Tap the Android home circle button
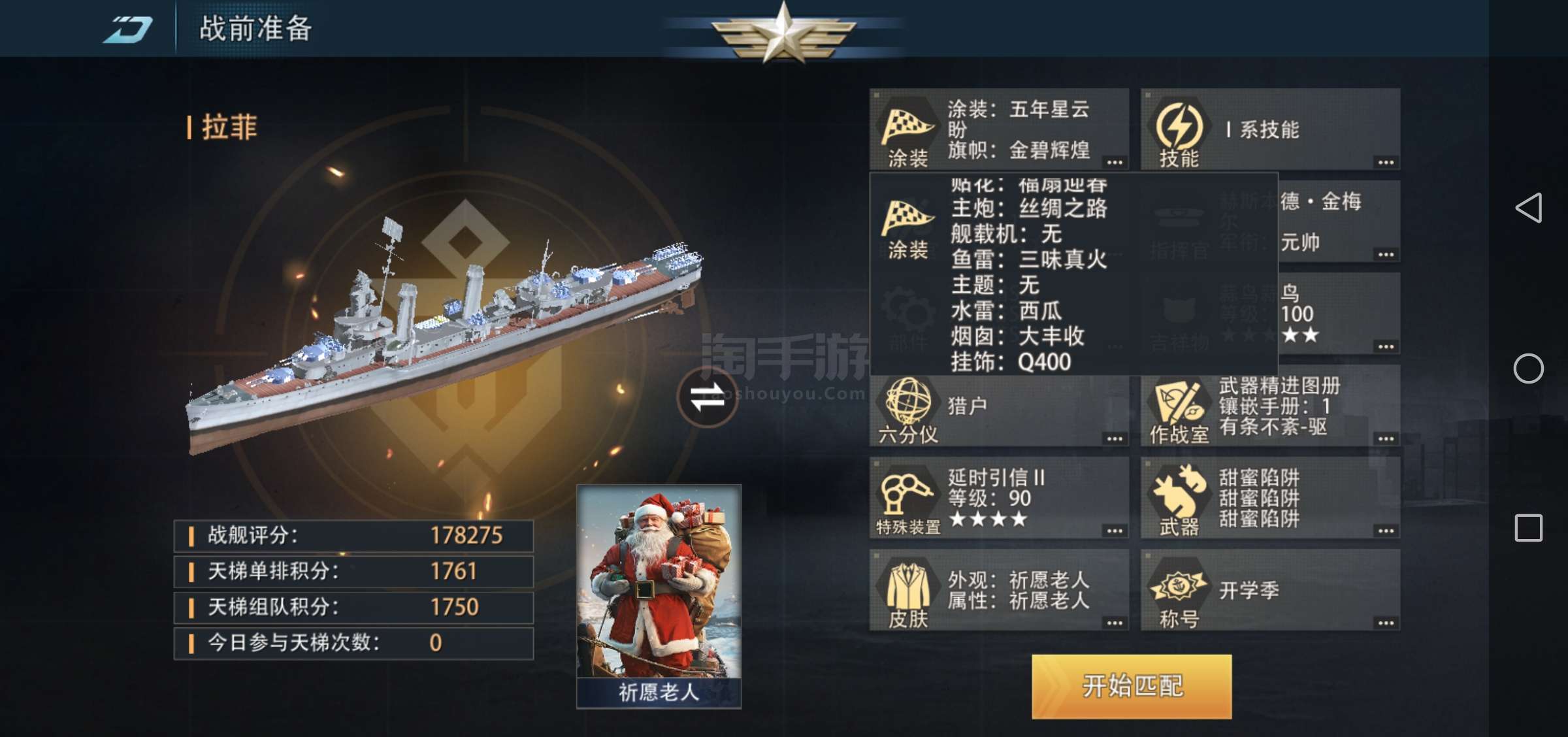The image size is (1568, 737). point(1528,368)
